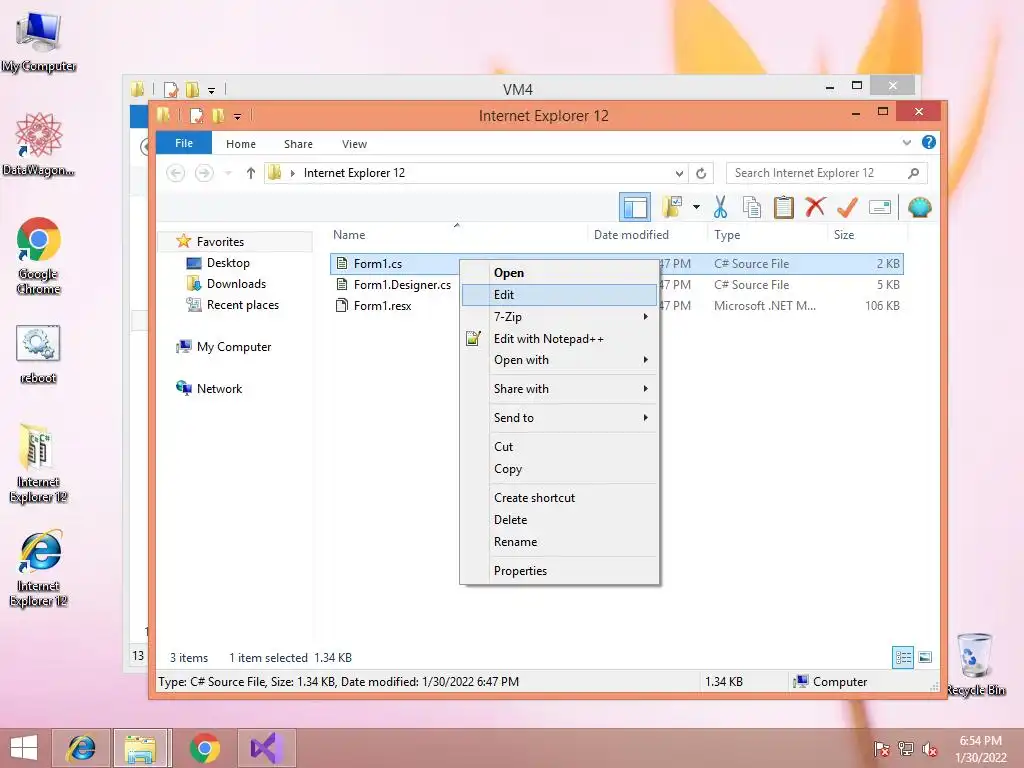This screenshot has width=1024, height=768.
Task: Choose Delete in the context menu
Action: coord(560,520)
